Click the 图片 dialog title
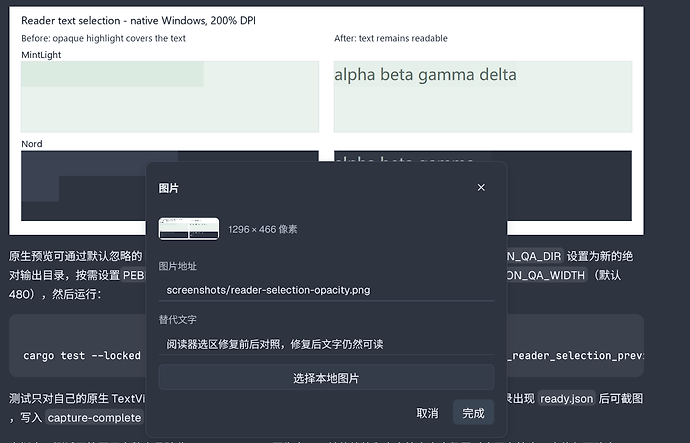 pos(169,188)
